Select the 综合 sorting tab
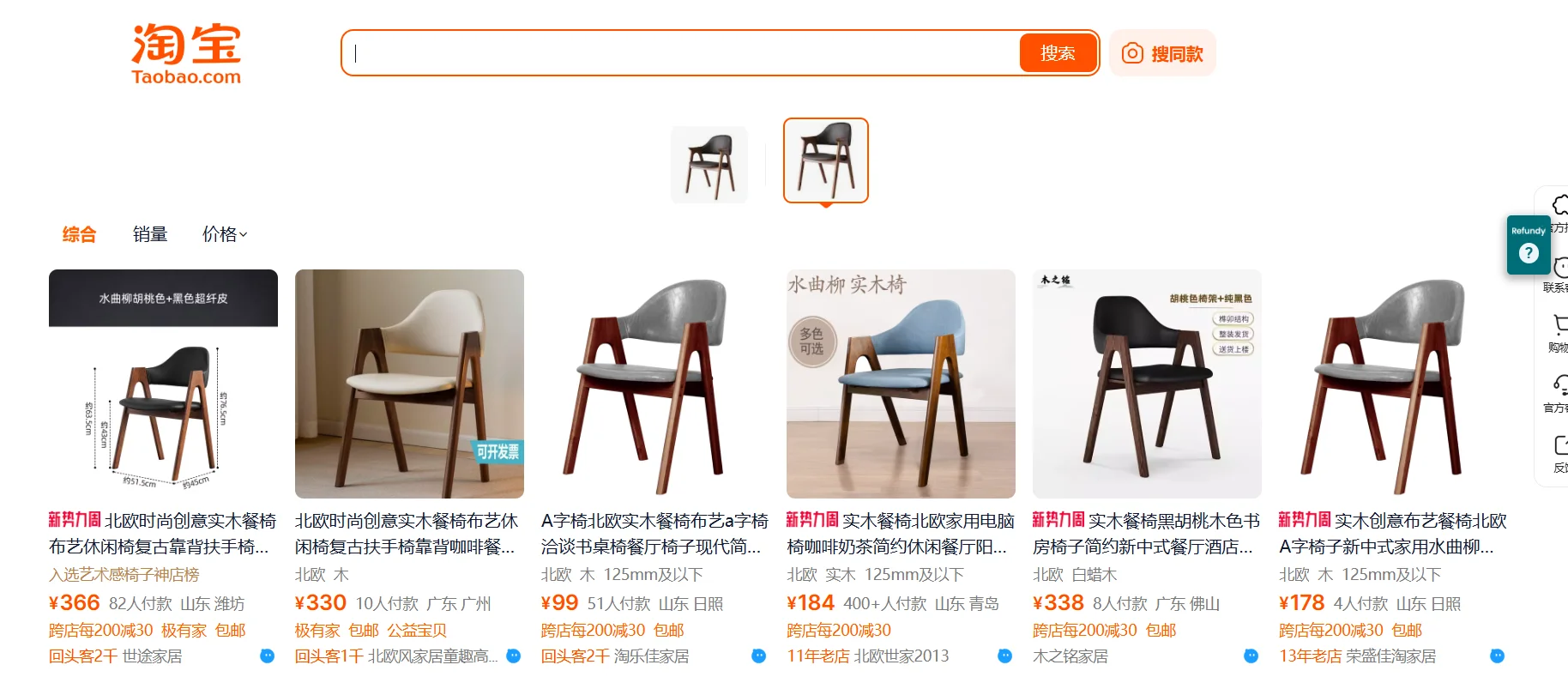 tap(79, 234)
